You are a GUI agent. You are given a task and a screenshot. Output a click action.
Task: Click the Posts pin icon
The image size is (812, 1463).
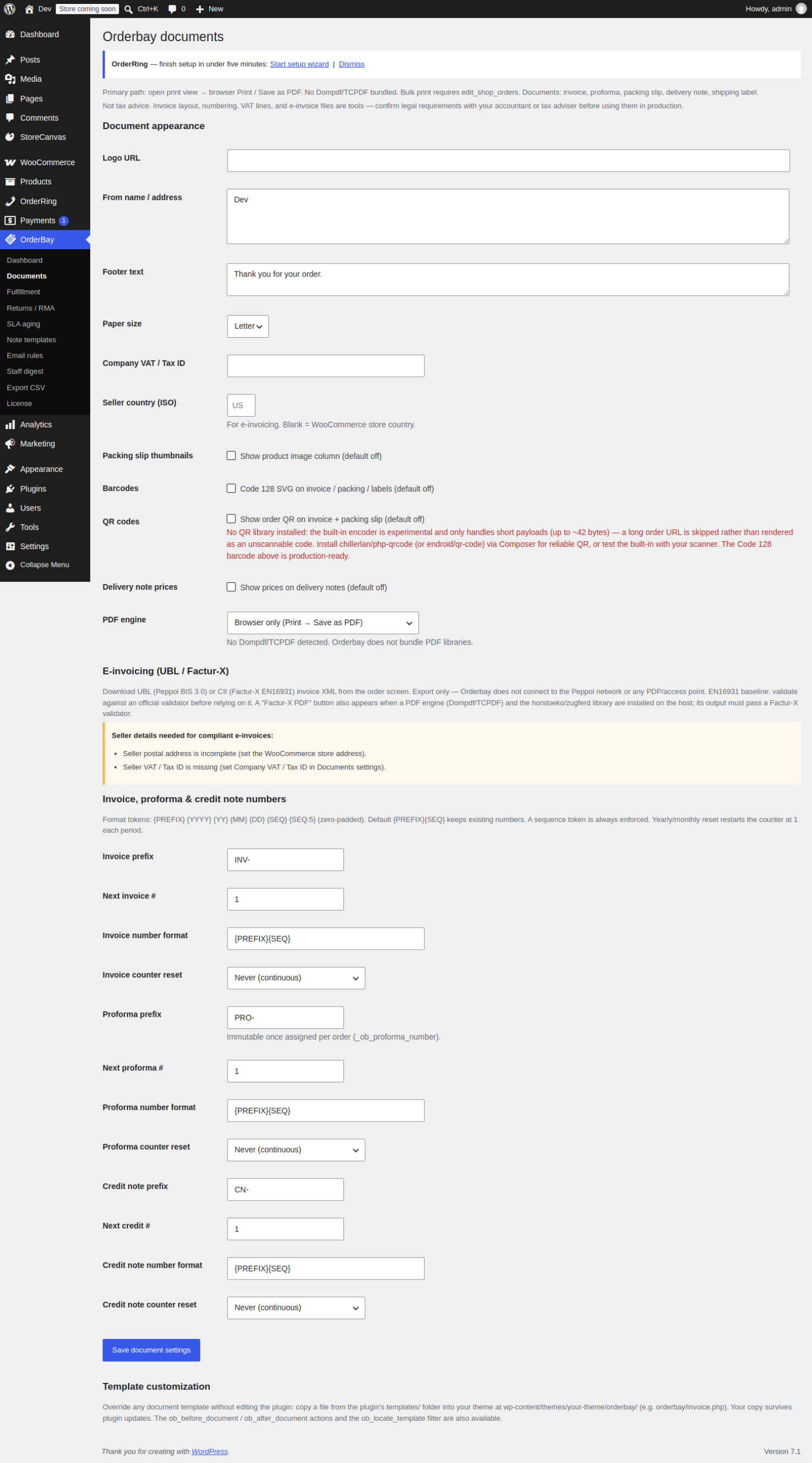pos(10,60)
